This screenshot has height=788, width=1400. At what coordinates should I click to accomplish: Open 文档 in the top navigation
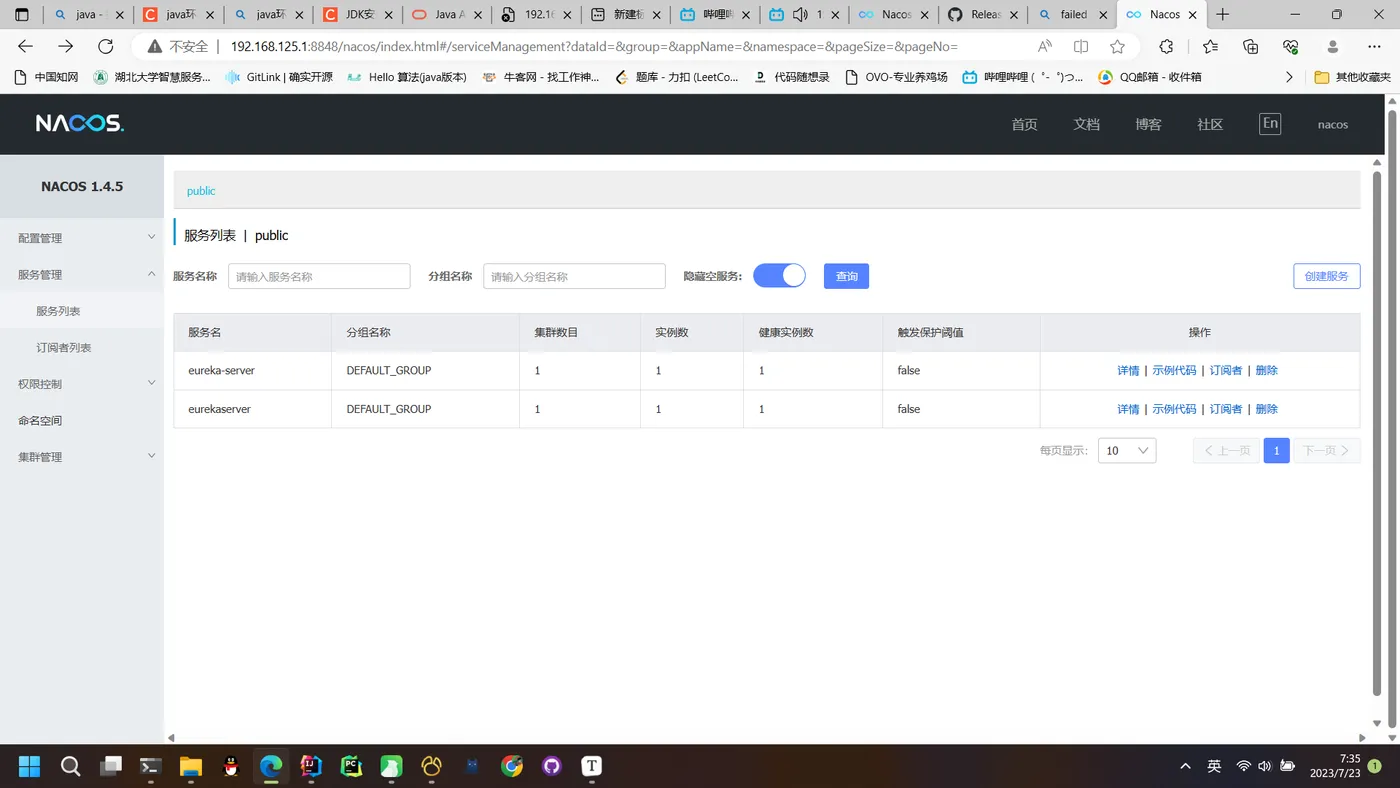[x=1086, y=125]
